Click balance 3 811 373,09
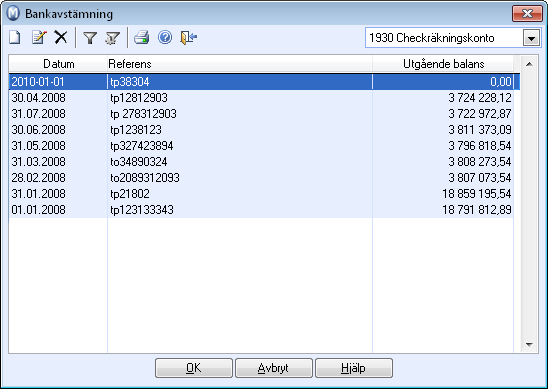The height and width of the screenshot is (389, 548). pyautogui.click(x=480, y=130)
